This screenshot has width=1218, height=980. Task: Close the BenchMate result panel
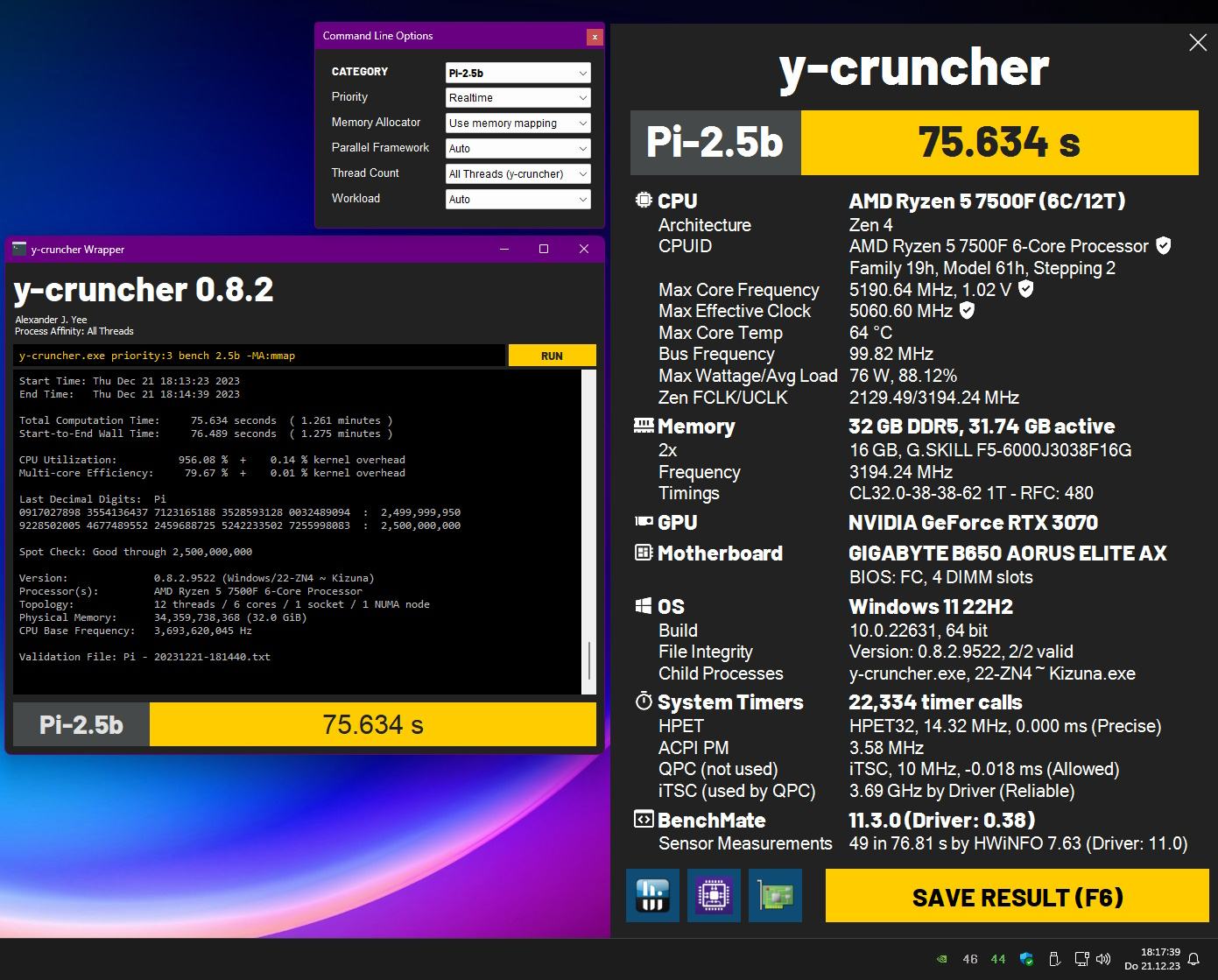pyautogui.click(x=1198, y=42)
